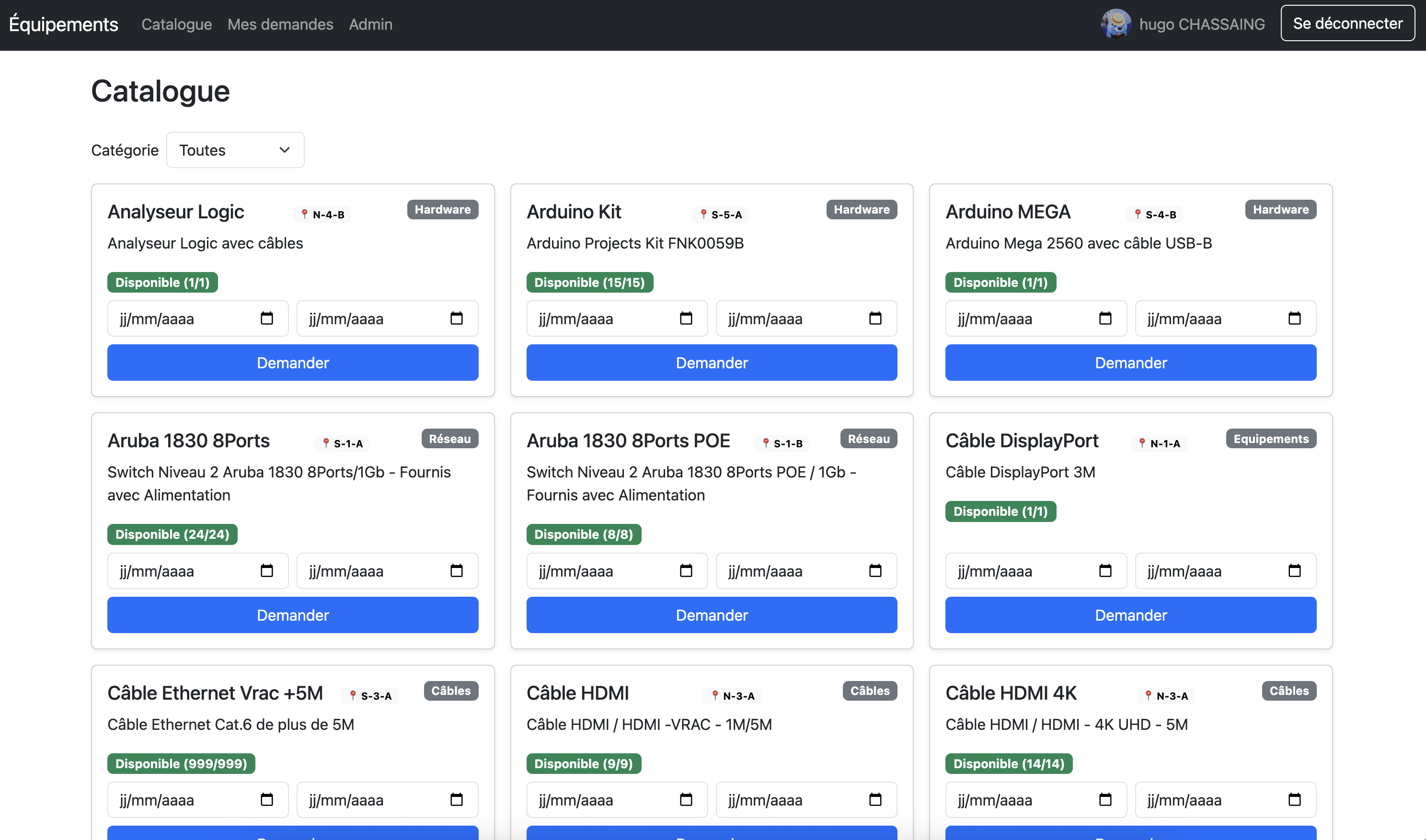Open the Catalogue navigation item
This screenshot has width=1426, height=840.
click(x=177, y=24)
